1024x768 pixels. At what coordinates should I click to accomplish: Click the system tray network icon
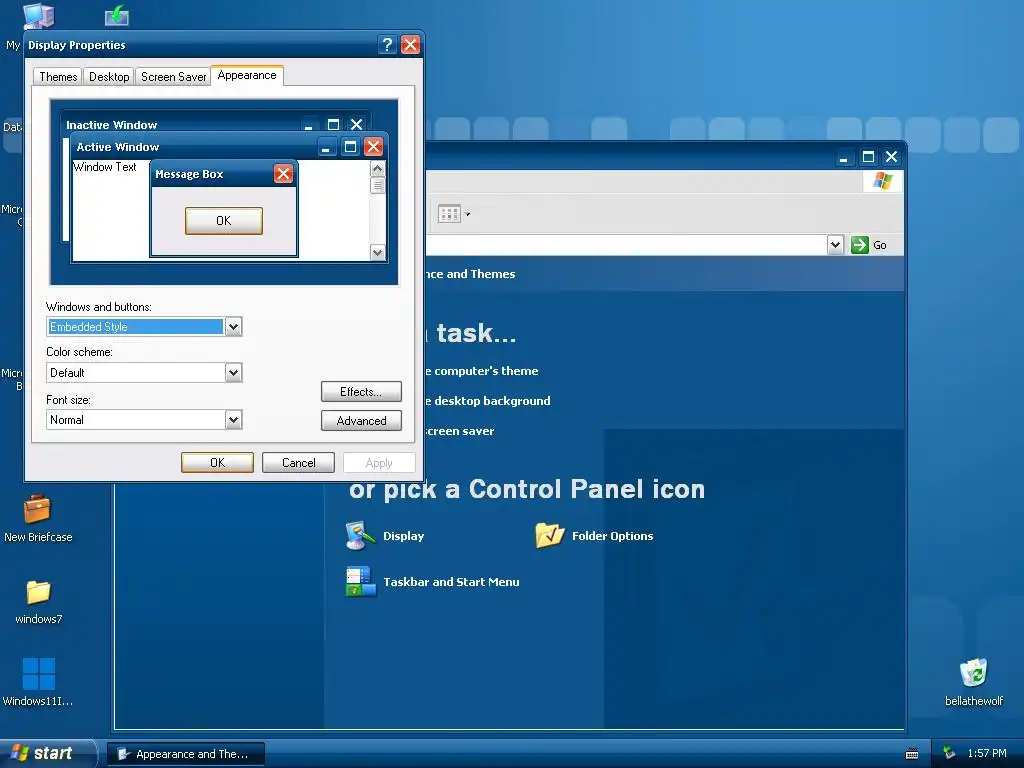point(949,753)
